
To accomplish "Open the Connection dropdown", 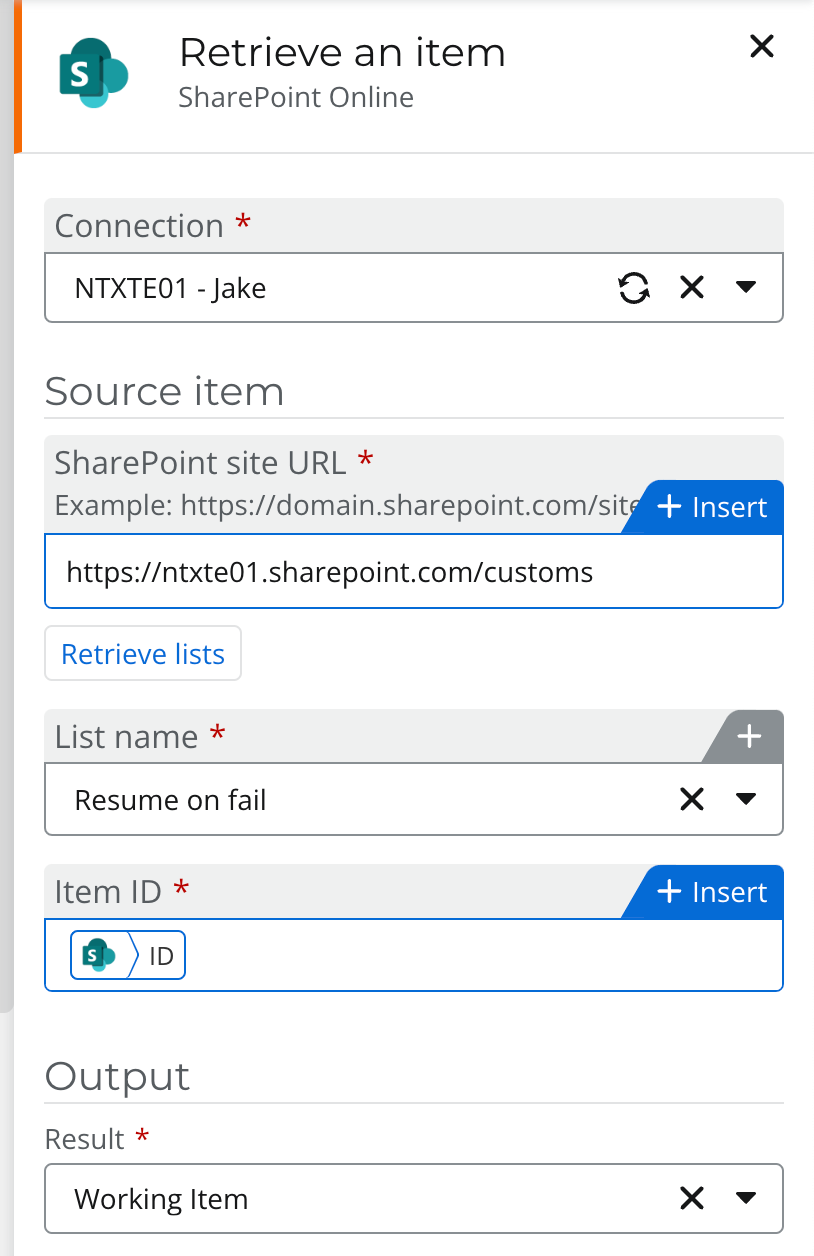I will point(745,288).
